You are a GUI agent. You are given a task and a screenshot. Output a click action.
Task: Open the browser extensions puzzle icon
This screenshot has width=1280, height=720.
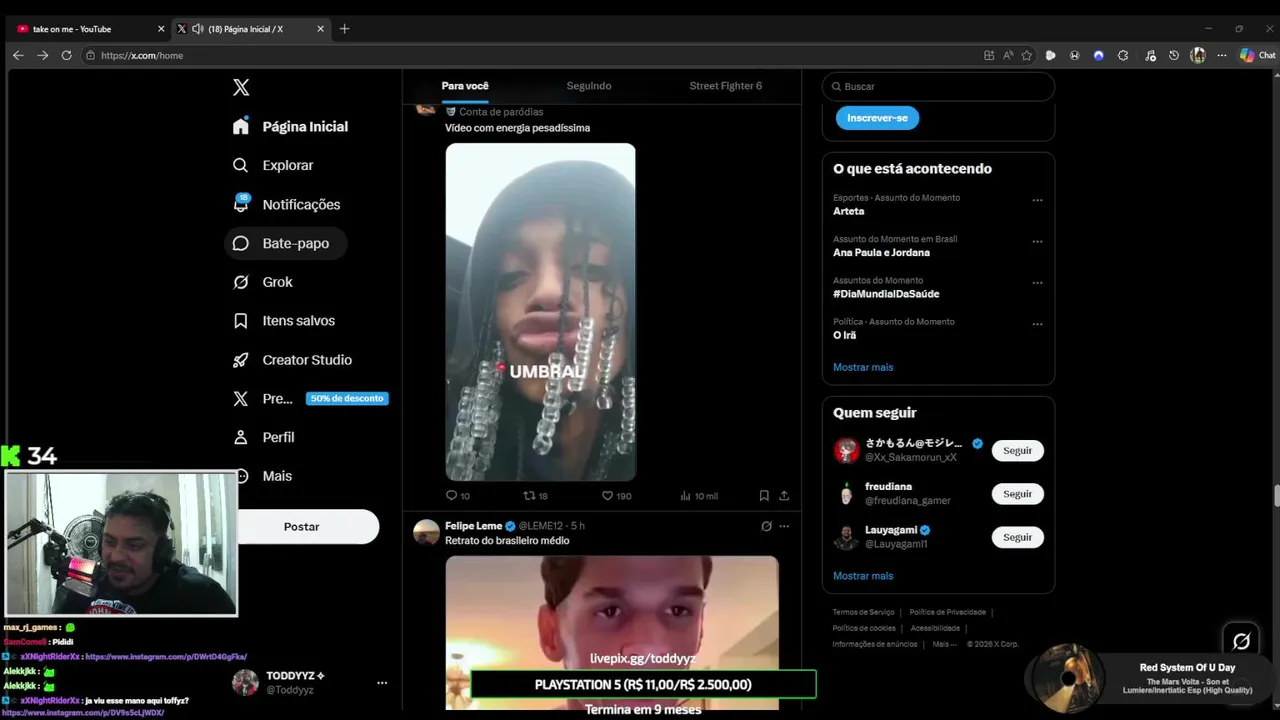coord(1123,55)
